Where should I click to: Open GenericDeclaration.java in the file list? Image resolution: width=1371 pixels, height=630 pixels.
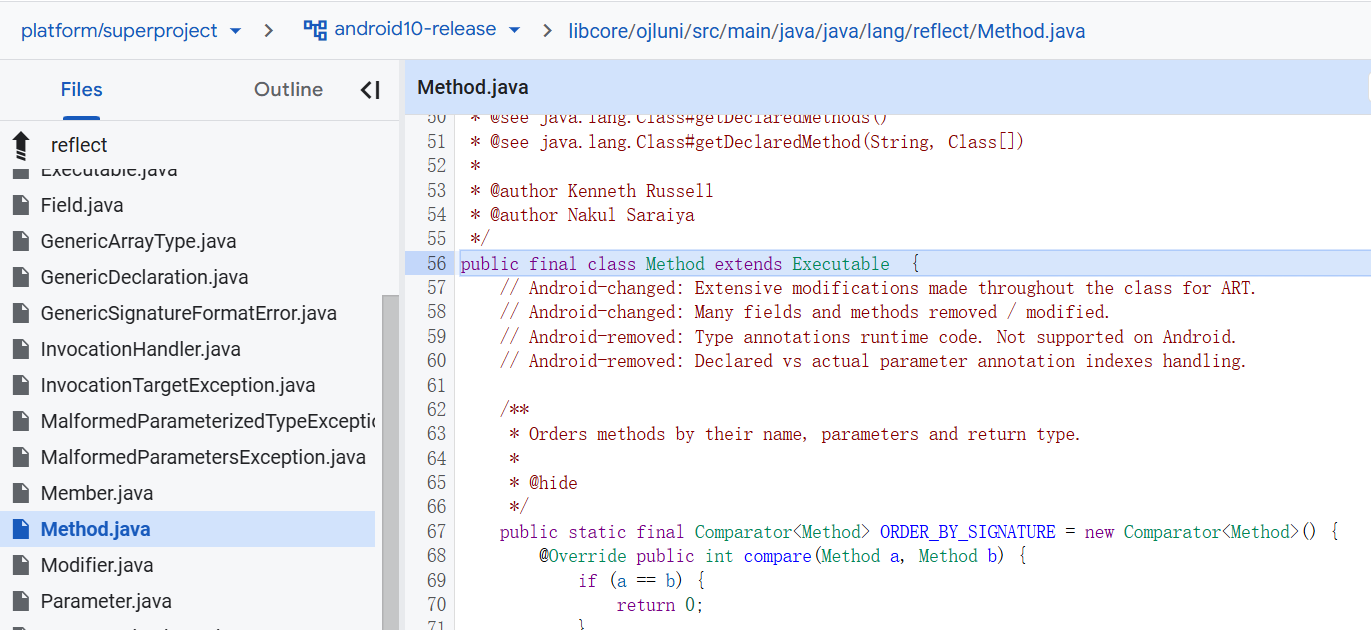point(144,277)
